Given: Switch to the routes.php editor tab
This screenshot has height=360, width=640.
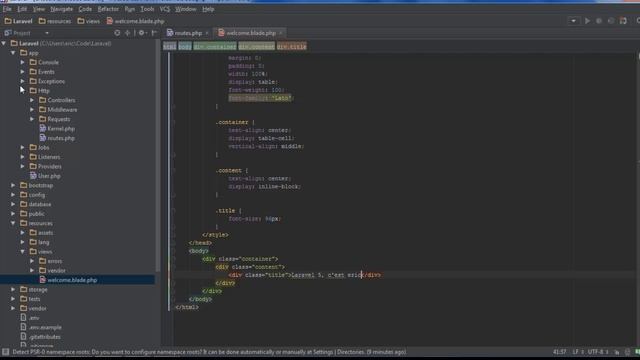Looking at the screenshot, I should [188, 33].
